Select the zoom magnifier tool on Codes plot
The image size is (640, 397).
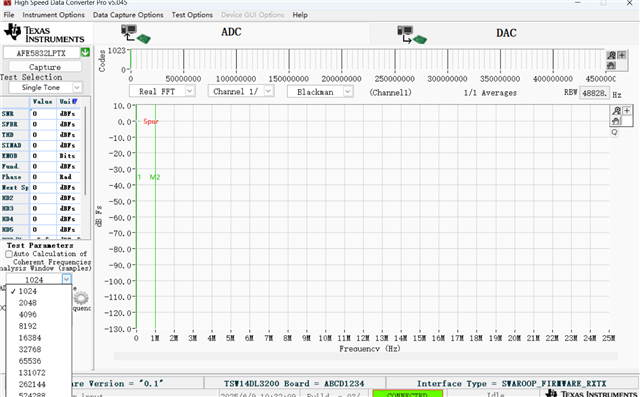pyautogui.click(x=611, y=55)
